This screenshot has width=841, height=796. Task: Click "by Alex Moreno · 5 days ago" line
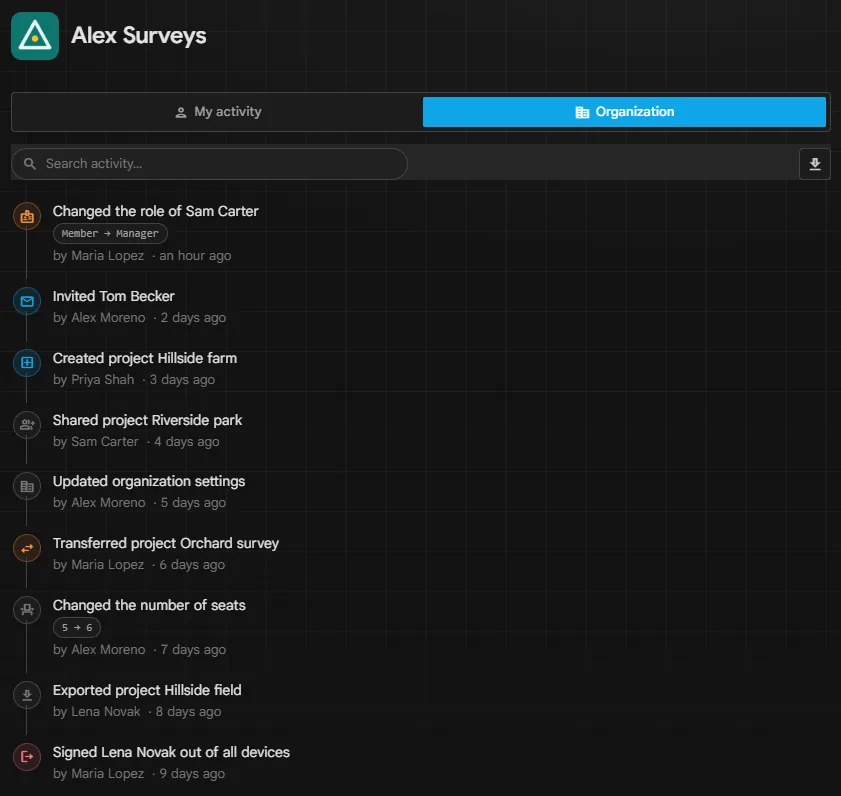coord(139,503)
